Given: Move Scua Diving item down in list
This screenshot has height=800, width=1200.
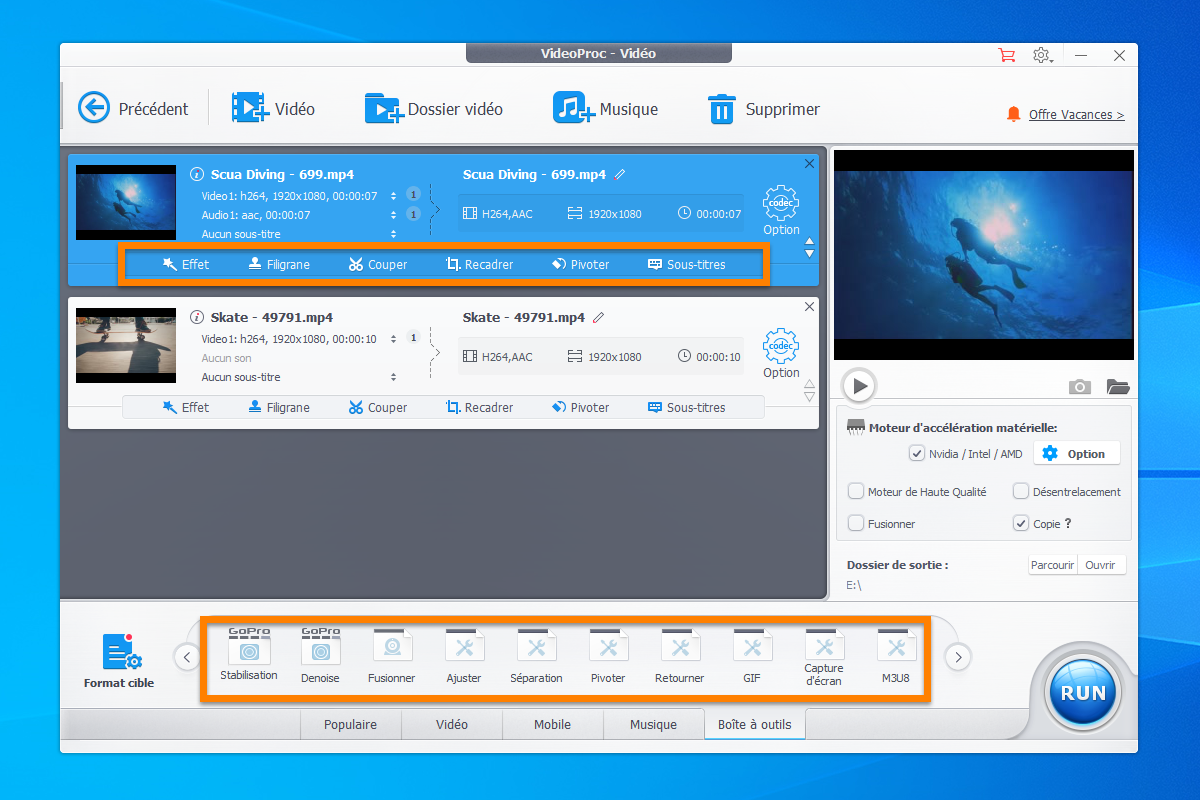Looking at the screenshot, I should pos(810,253).
